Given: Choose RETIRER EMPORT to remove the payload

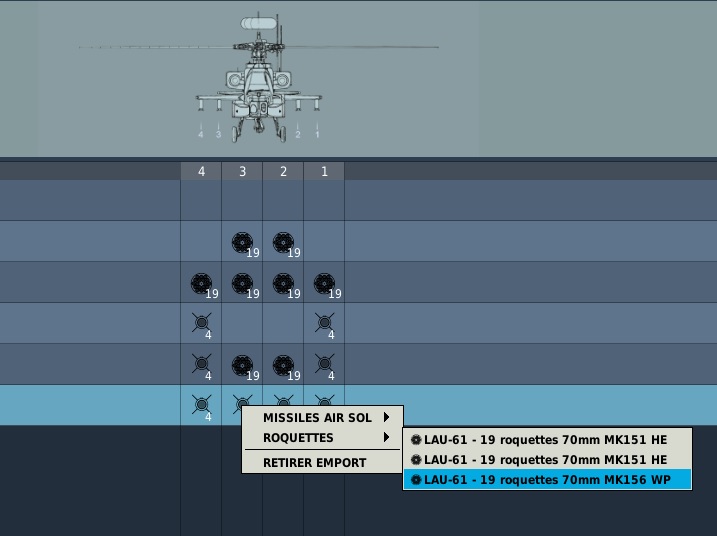Looking at the screenshot, I should [322, 463].
